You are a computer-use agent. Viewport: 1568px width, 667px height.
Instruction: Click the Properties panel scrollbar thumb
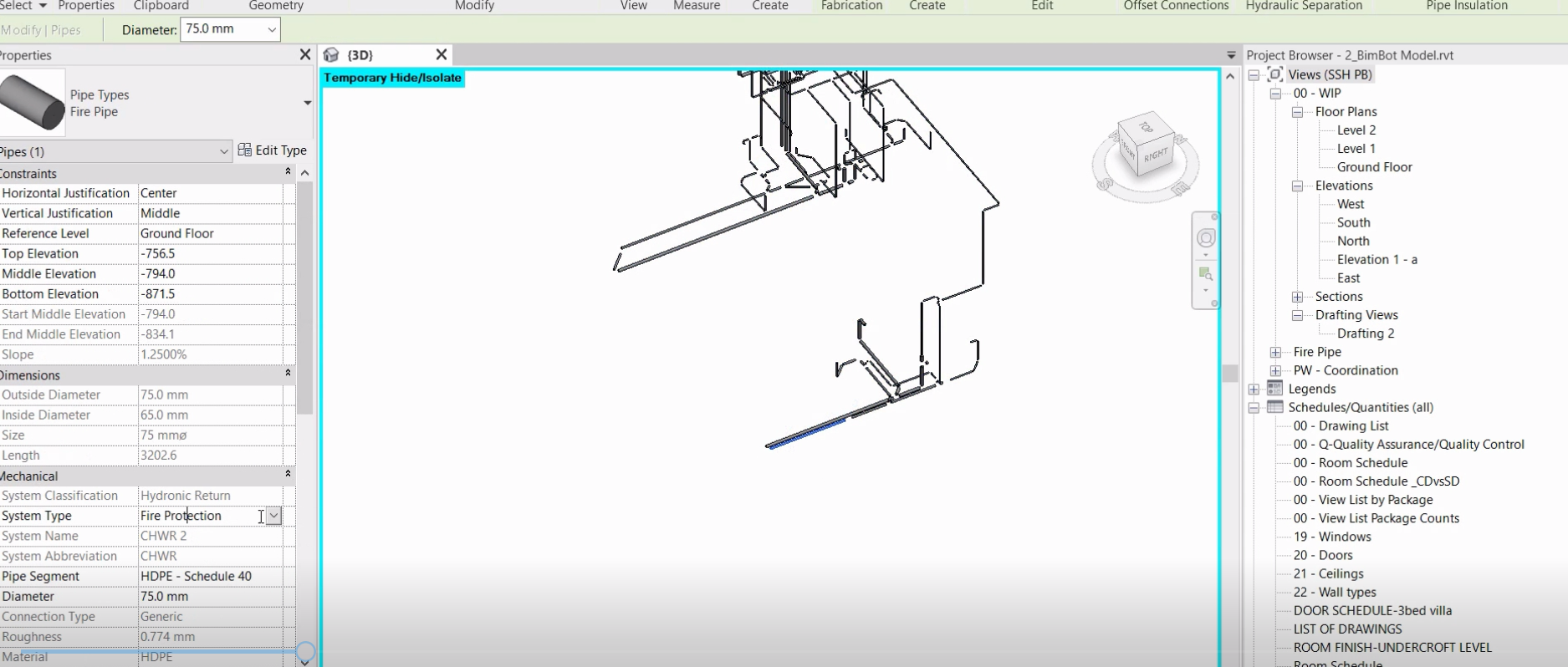click(x=304, y=298)
